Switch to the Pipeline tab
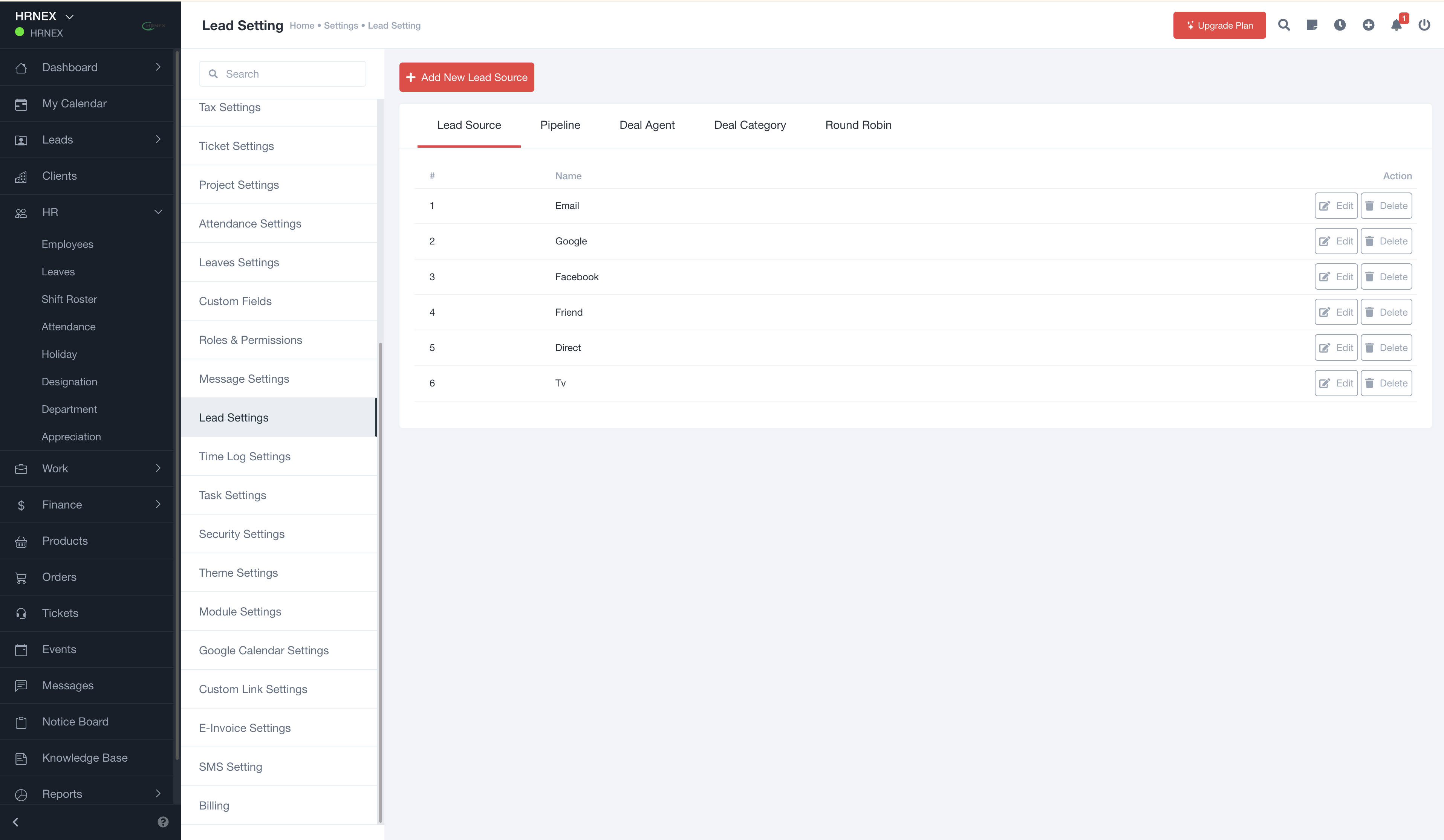 (x=560, y=125)
